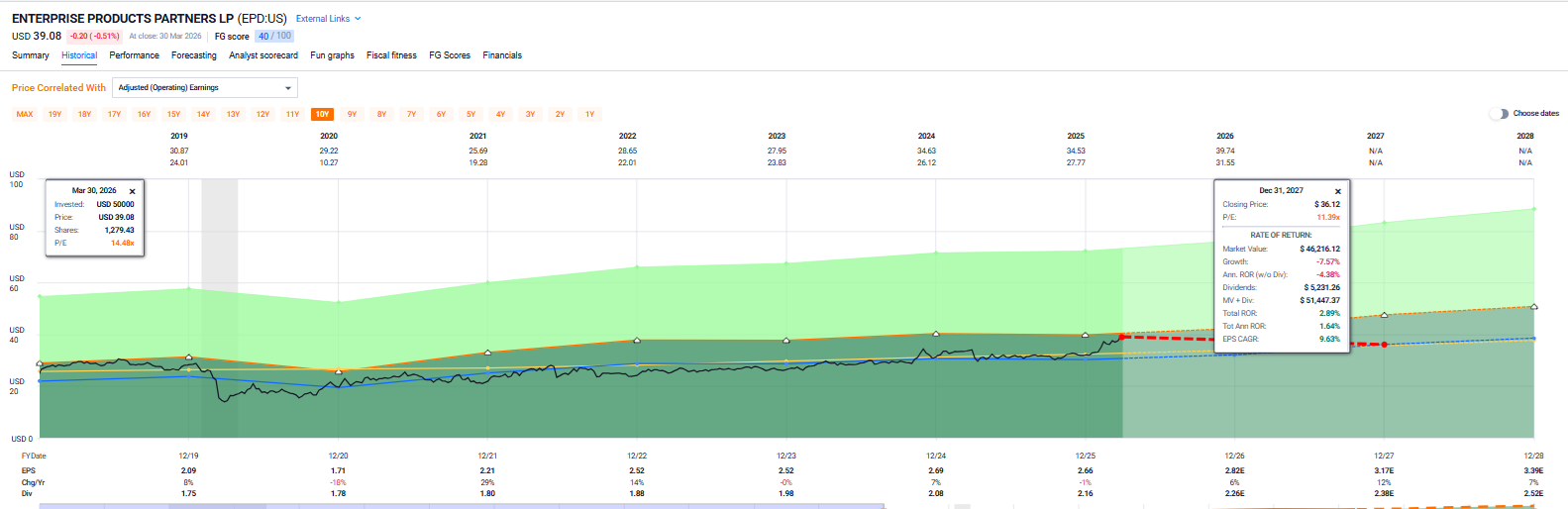This screenshot has height=509, width=1568.
Task: Open the Fun graphs tab
Action: pyautogui.click(x=333, y=55)
